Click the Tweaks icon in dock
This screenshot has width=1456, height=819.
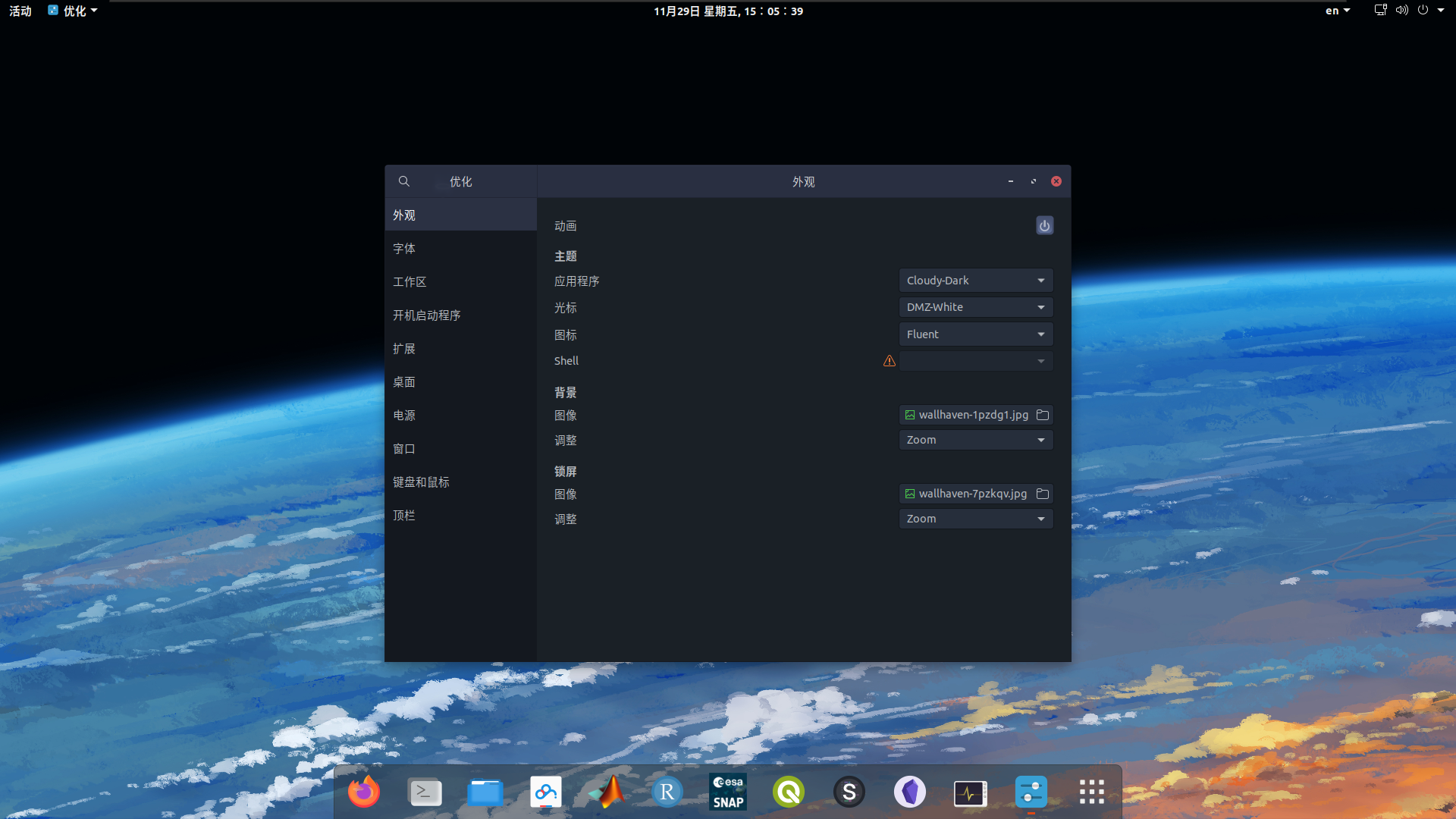point(1031,792)
